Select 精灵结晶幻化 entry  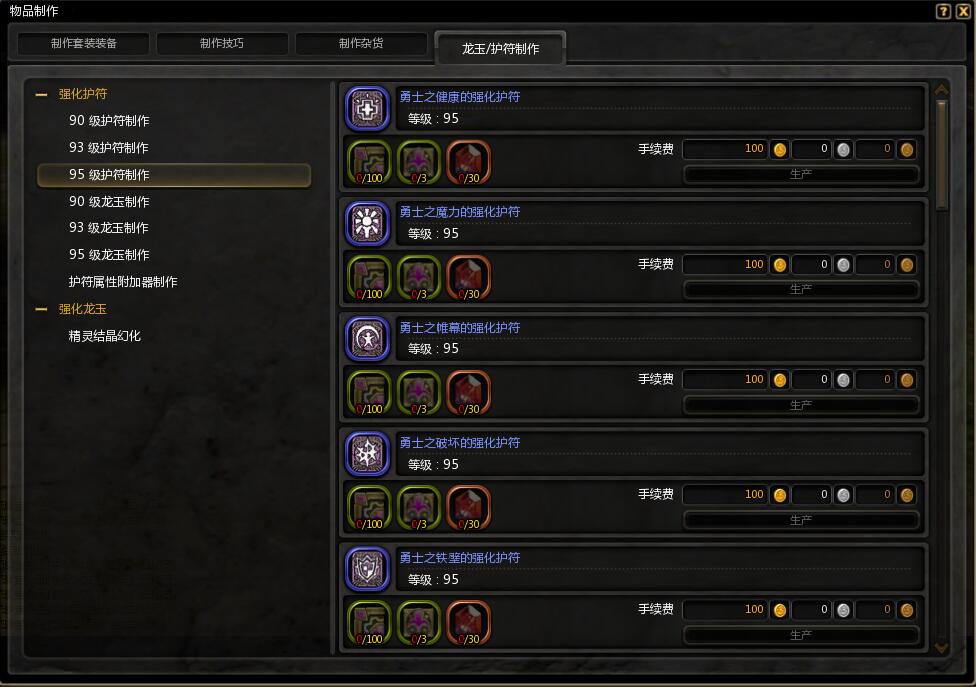[105, 336]
